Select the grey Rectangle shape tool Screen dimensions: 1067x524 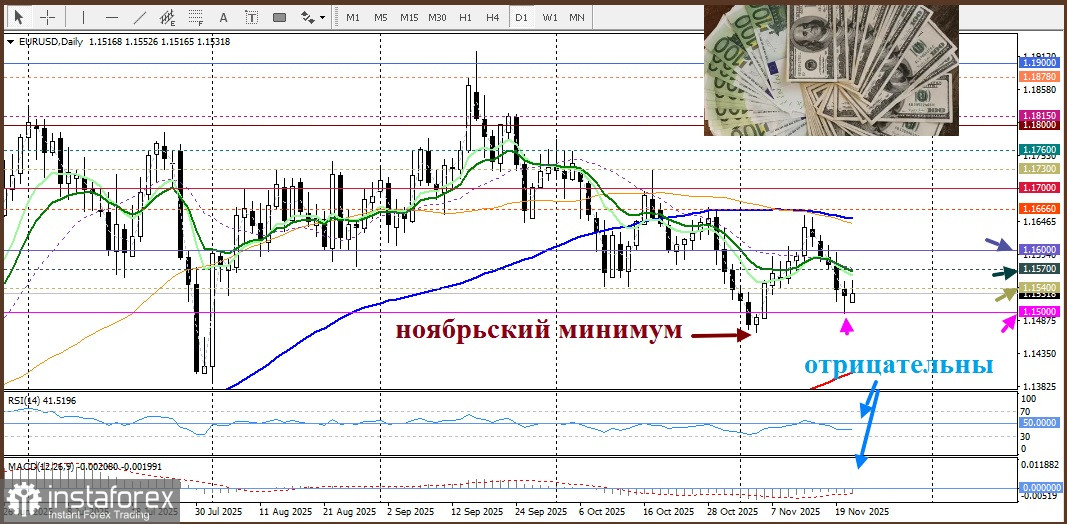coord(279,17)
